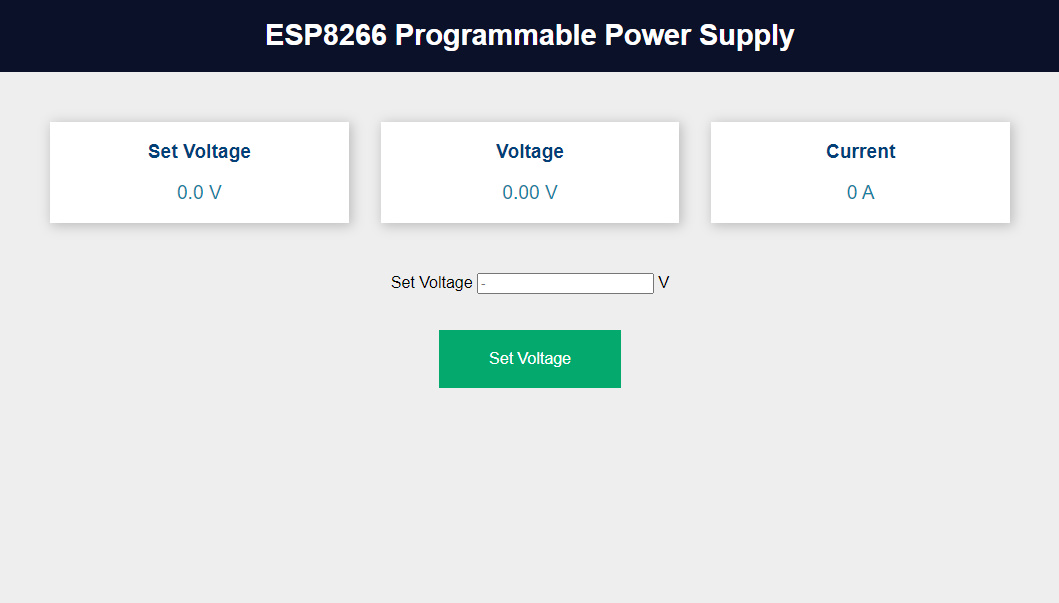This screenshot has width=1059, height=603.
Task: Click the word Set in the input label
Action: [x=402, y=283]
